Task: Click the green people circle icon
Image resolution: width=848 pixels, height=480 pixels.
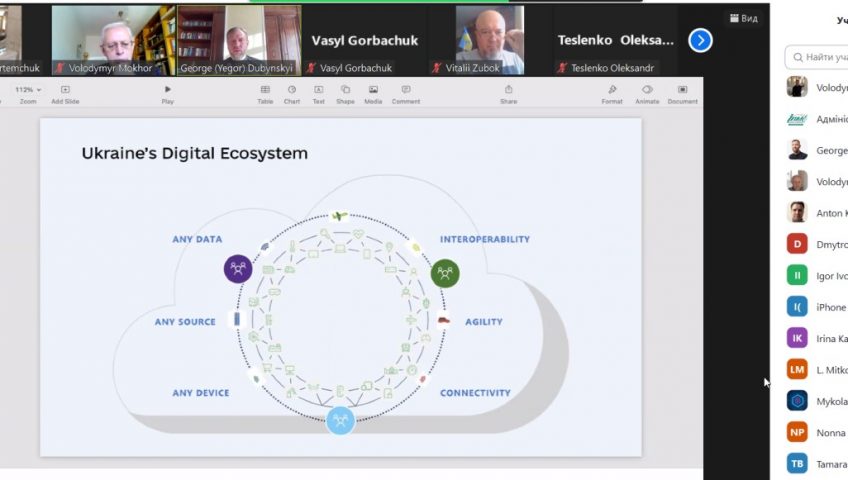Action: tap(445, 274)
